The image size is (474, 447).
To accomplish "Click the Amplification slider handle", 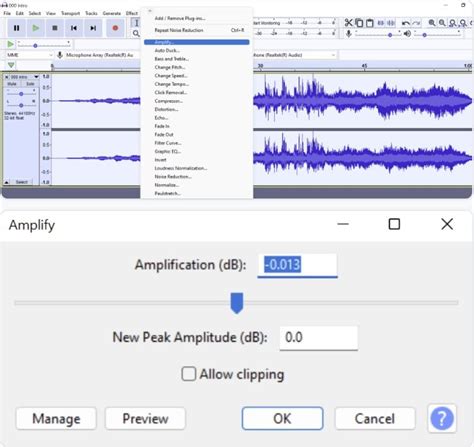I will point(237,303).
